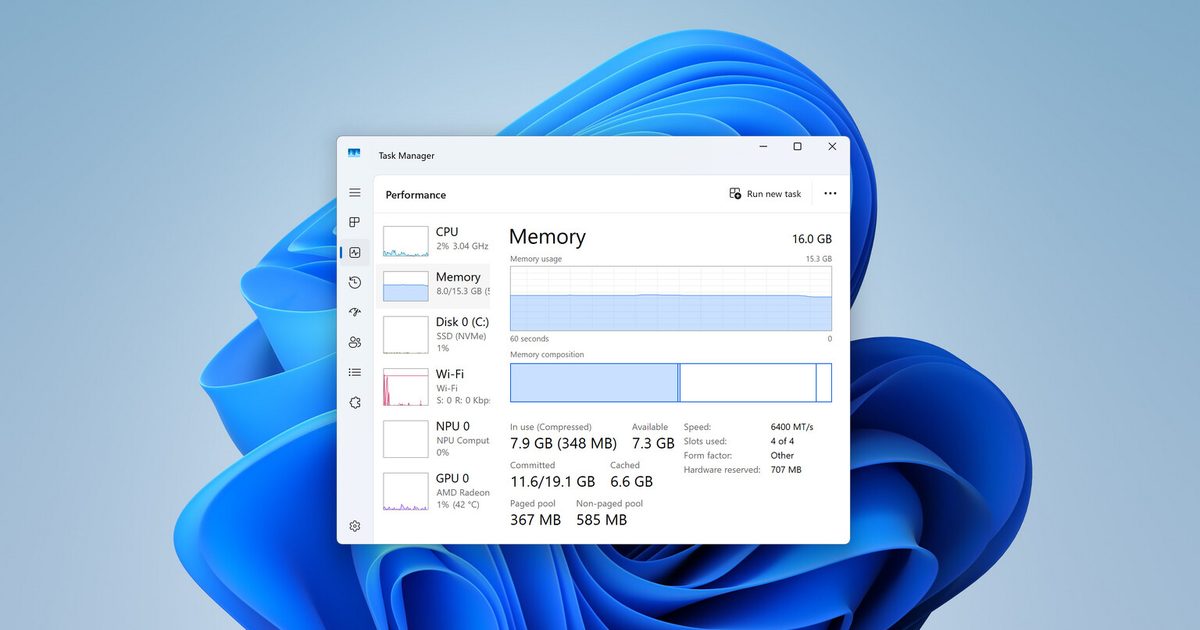Go to the Processes page icon
1200x630 pixels.
(x=354, y=222)
